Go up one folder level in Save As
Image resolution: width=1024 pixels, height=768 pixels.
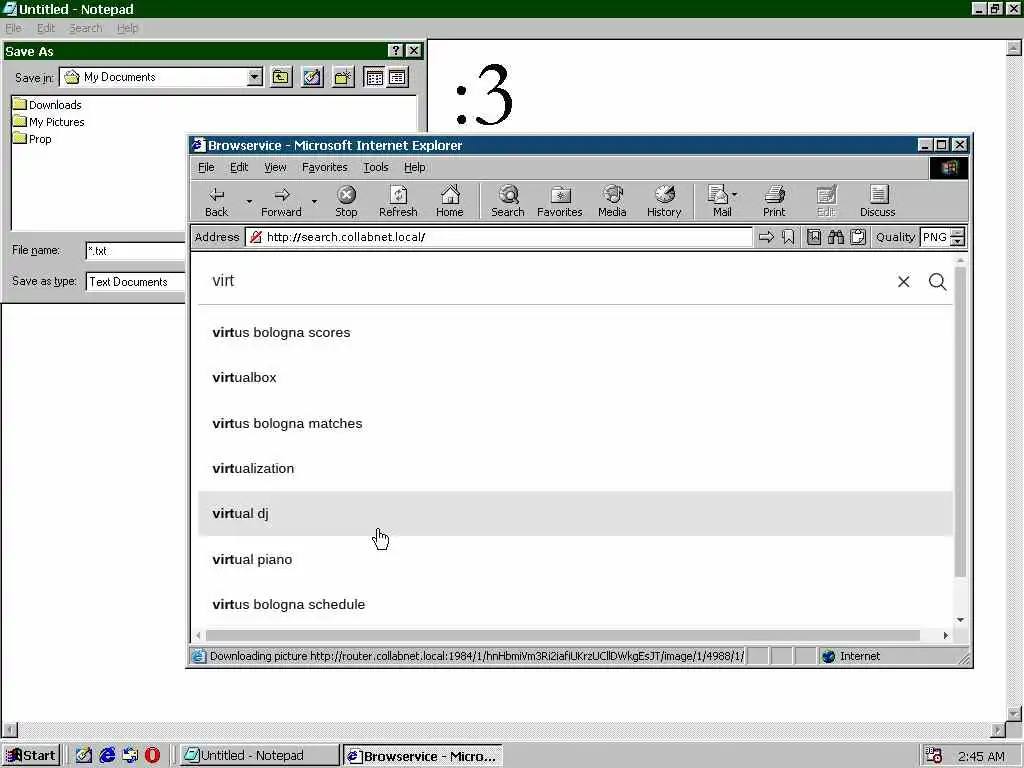point(281,77)
